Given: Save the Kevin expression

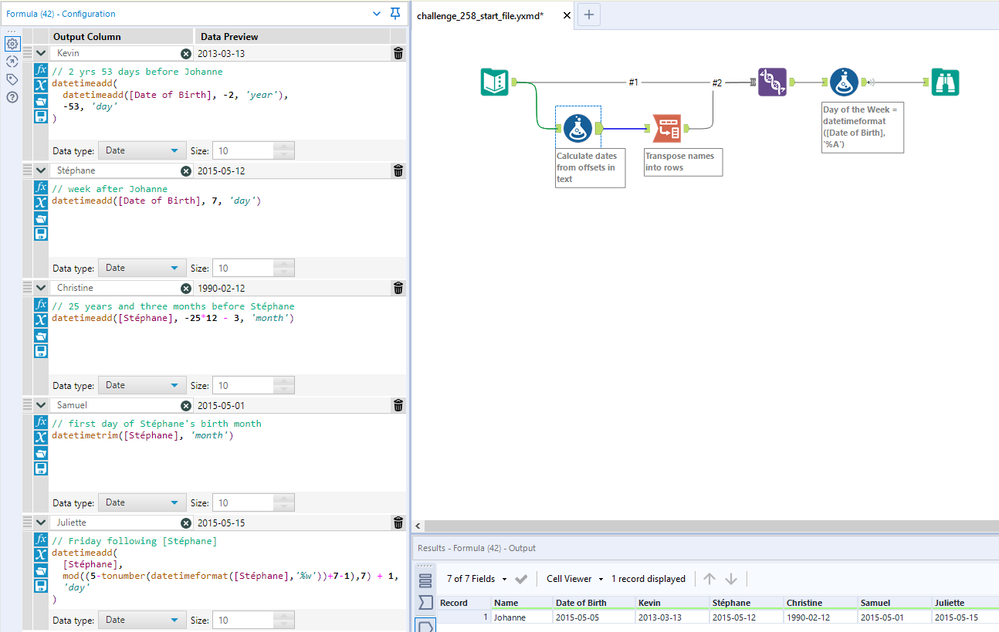Looking at the screenshot, I should point(41,116).
